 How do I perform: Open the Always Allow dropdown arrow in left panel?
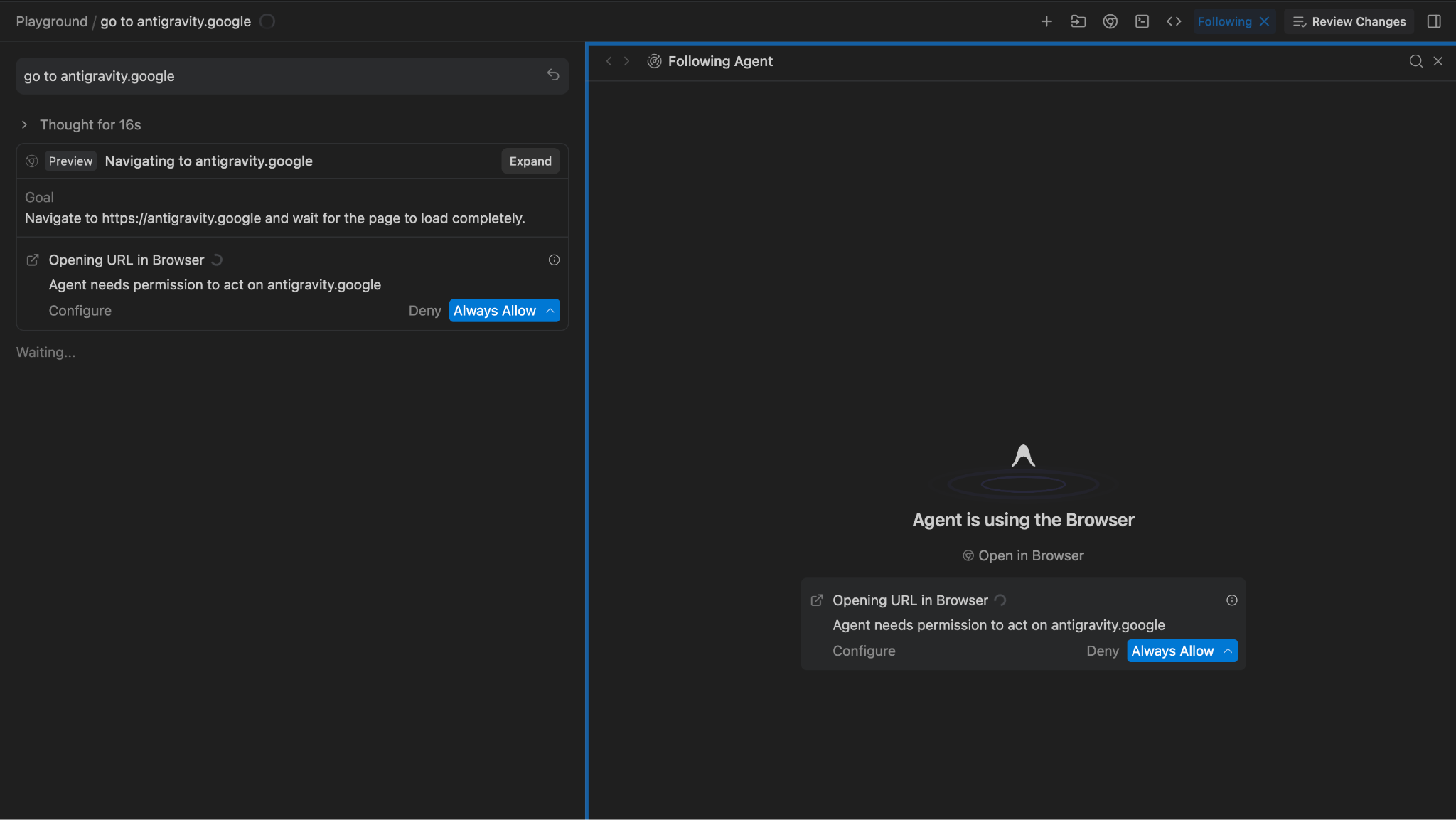550,311
